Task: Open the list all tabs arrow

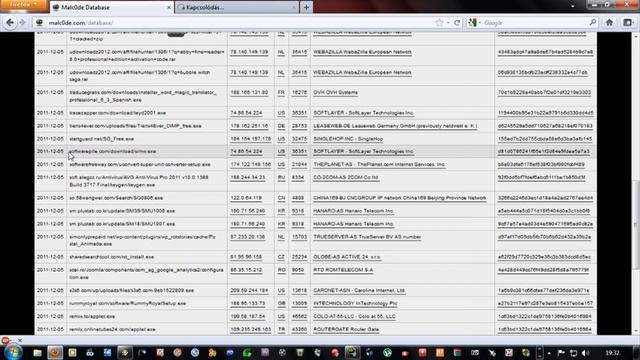Action: tap(572, 6)
